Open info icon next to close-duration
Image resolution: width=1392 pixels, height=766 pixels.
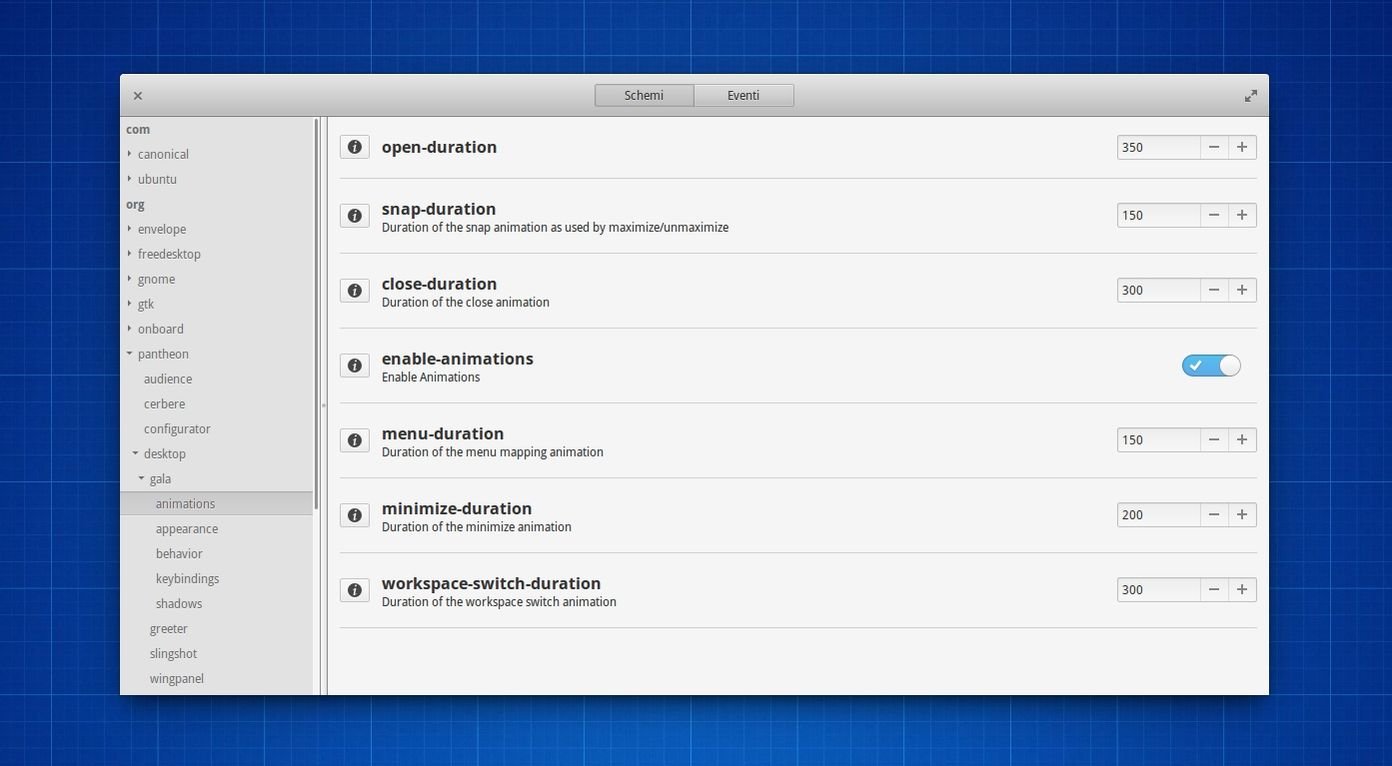(x=354, y=291)
